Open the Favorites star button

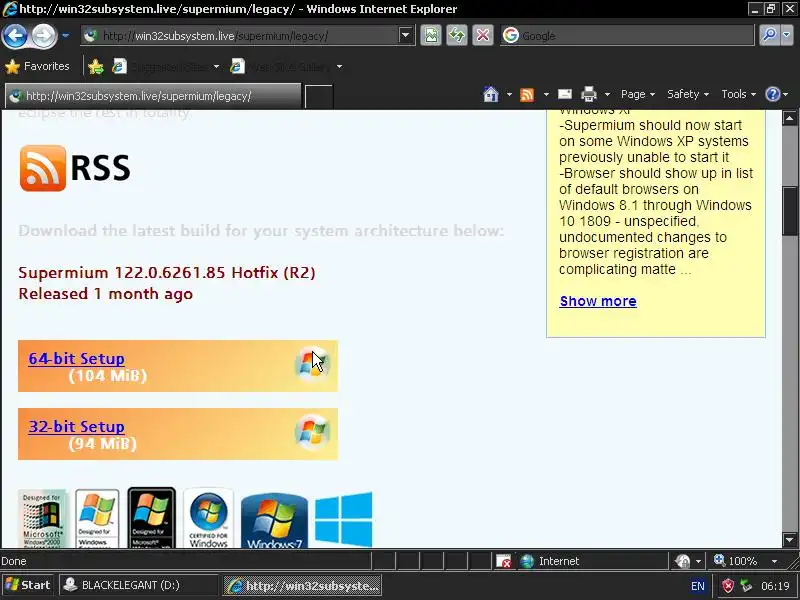point(37,66)
